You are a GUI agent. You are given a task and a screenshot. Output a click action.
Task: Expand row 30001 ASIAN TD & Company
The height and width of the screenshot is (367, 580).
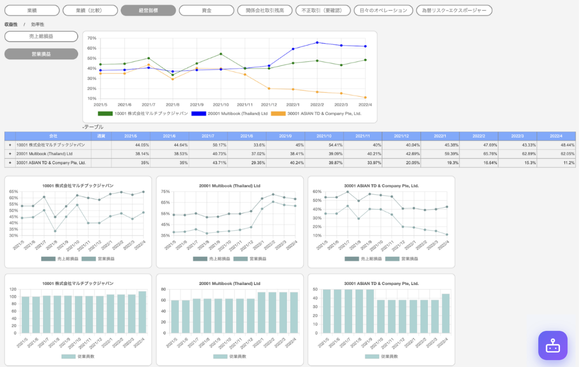pyautogui.click(x=10, y=162)
